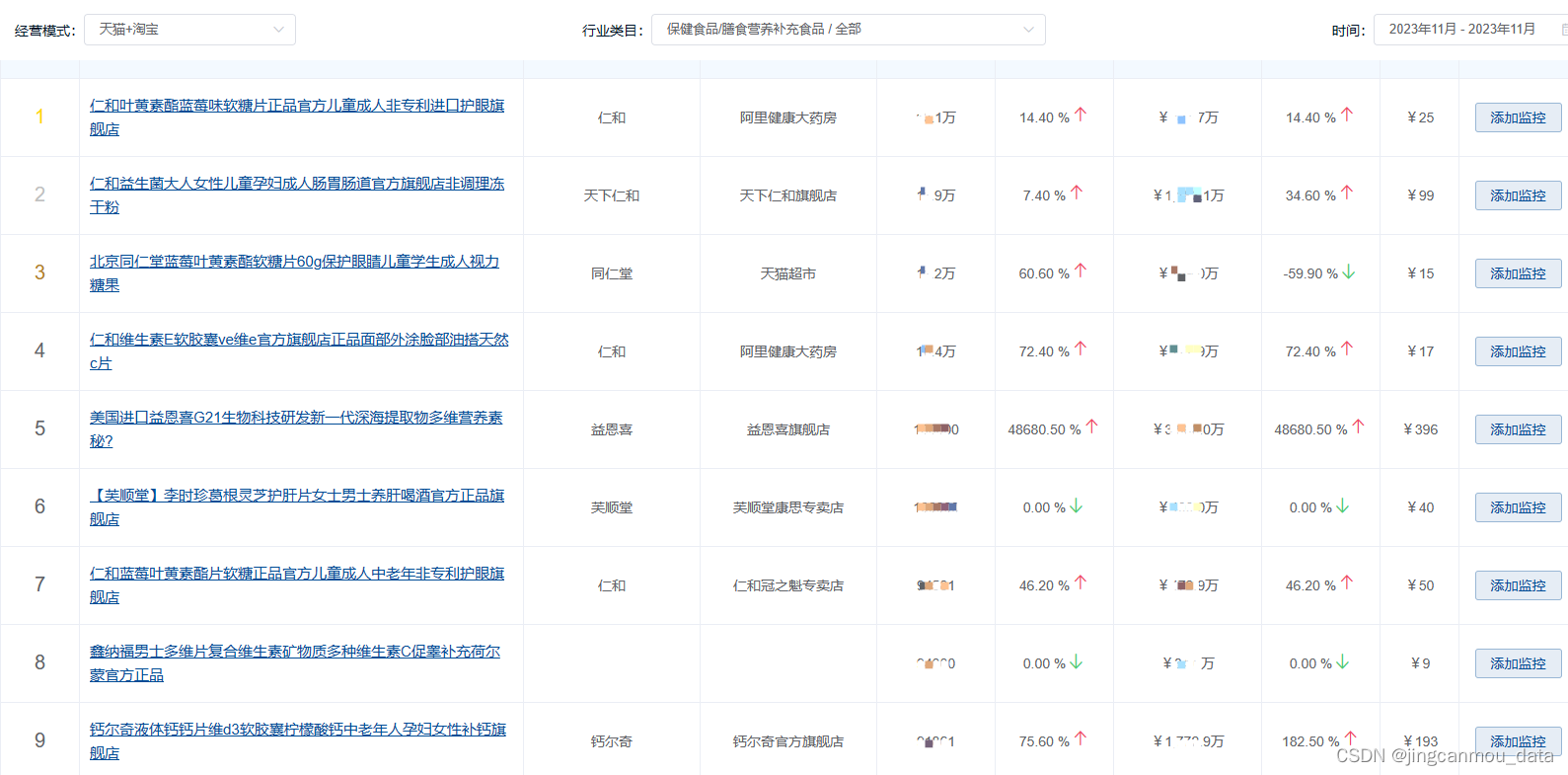Open product link 仁和益生菌大人女性儿童孕妇
Viewport: 1568px width, 775px height.
click(x=297, y=195)
